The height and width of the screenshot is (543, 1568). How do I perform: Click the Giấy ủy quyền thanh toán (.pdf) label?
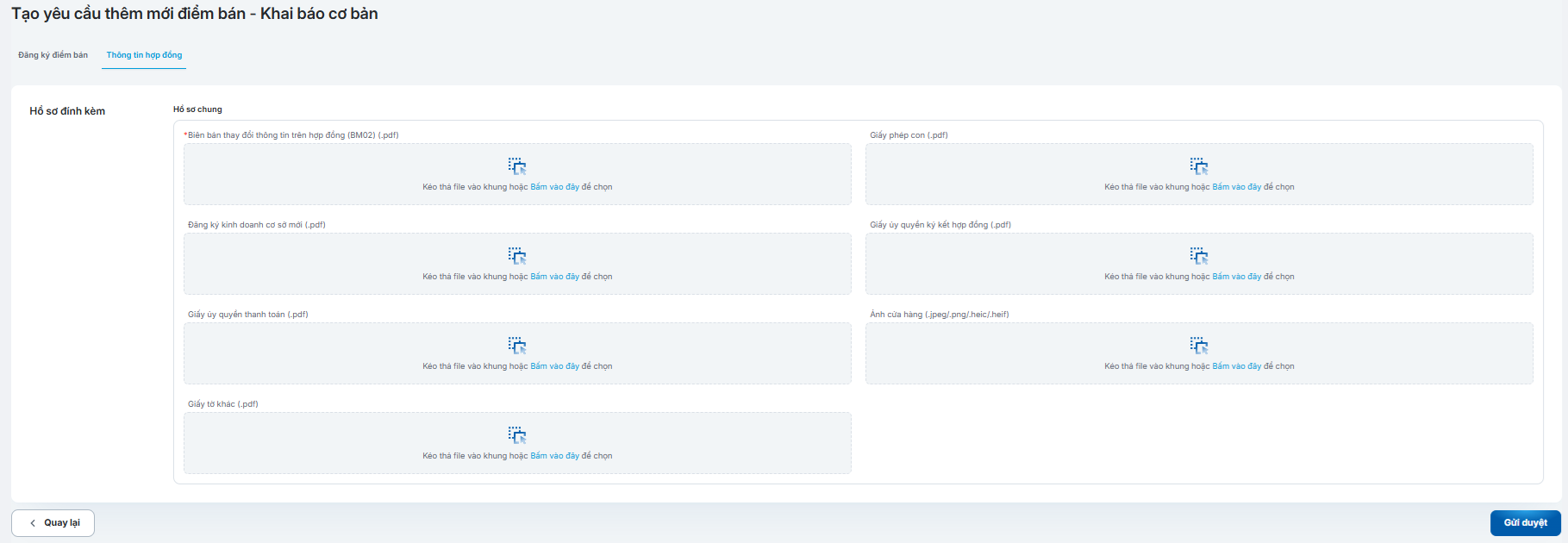click(x=248, y=315)
